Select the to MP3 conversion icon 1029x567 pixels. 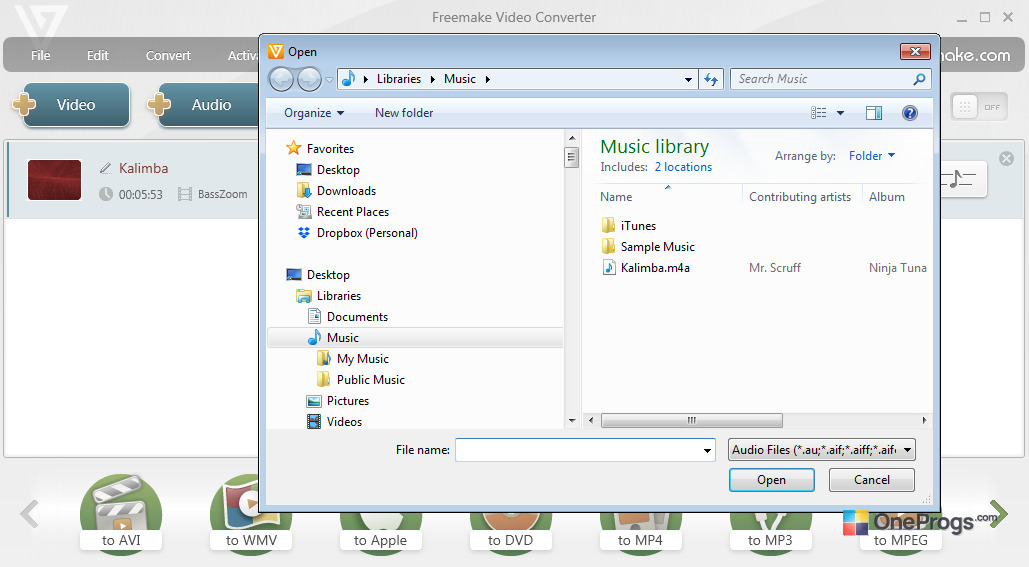pos(770,533)
